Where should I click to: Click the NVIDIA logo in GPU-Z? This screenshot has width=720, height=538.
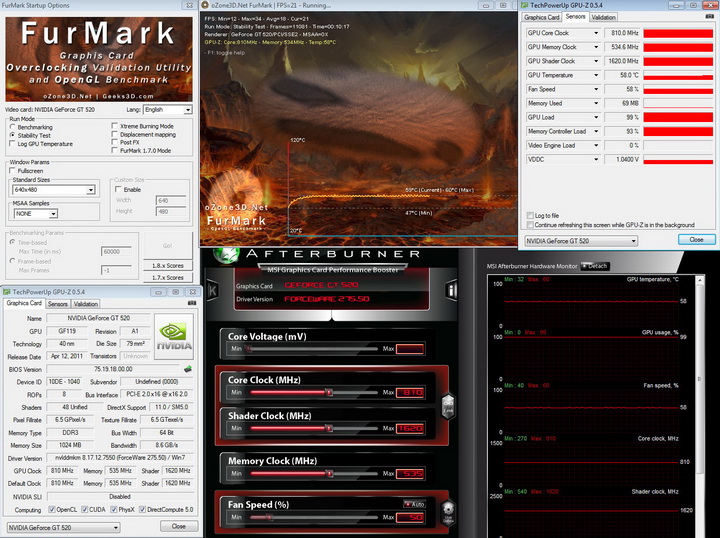[x=174, y=336]
